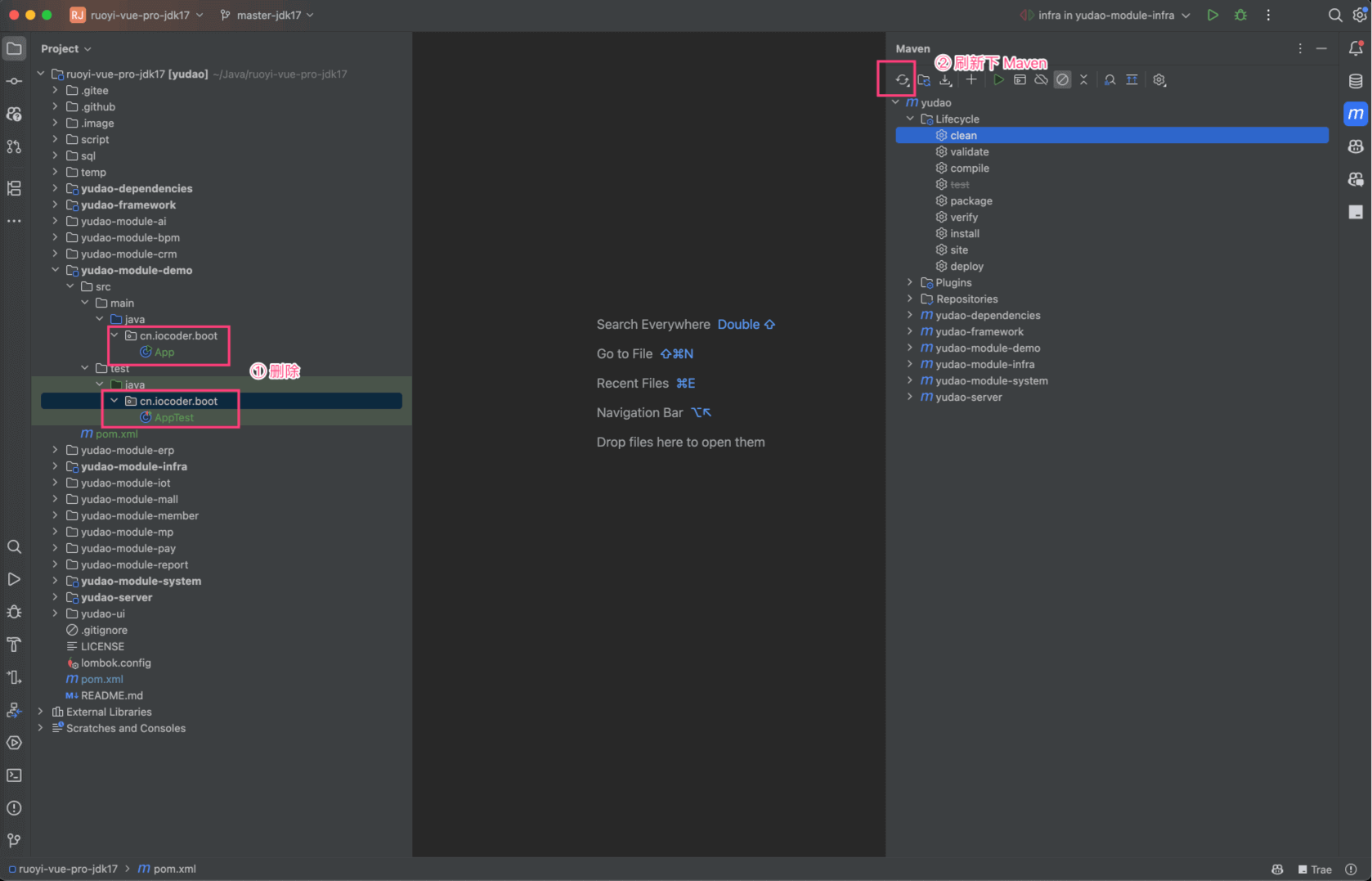The image size is (1372, 881).
Task: Open the Terminal tool window
Action: (14, 775)
